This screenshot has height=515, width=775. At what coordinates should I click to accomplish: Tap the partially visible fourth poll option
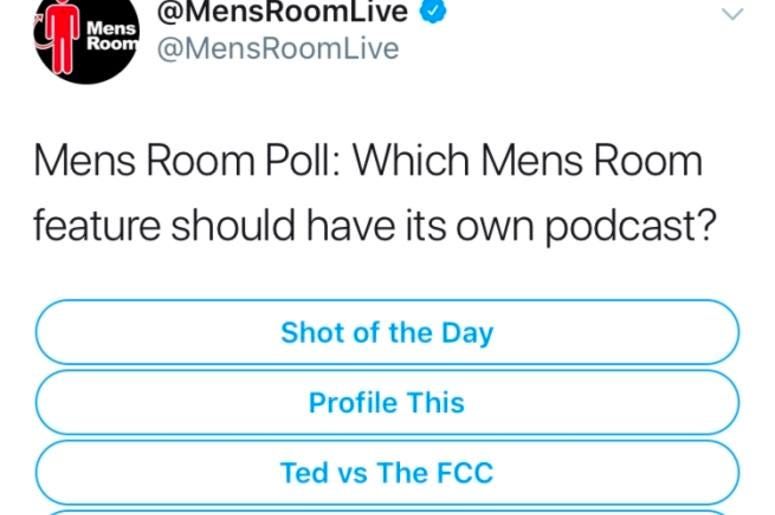(387, 513)
